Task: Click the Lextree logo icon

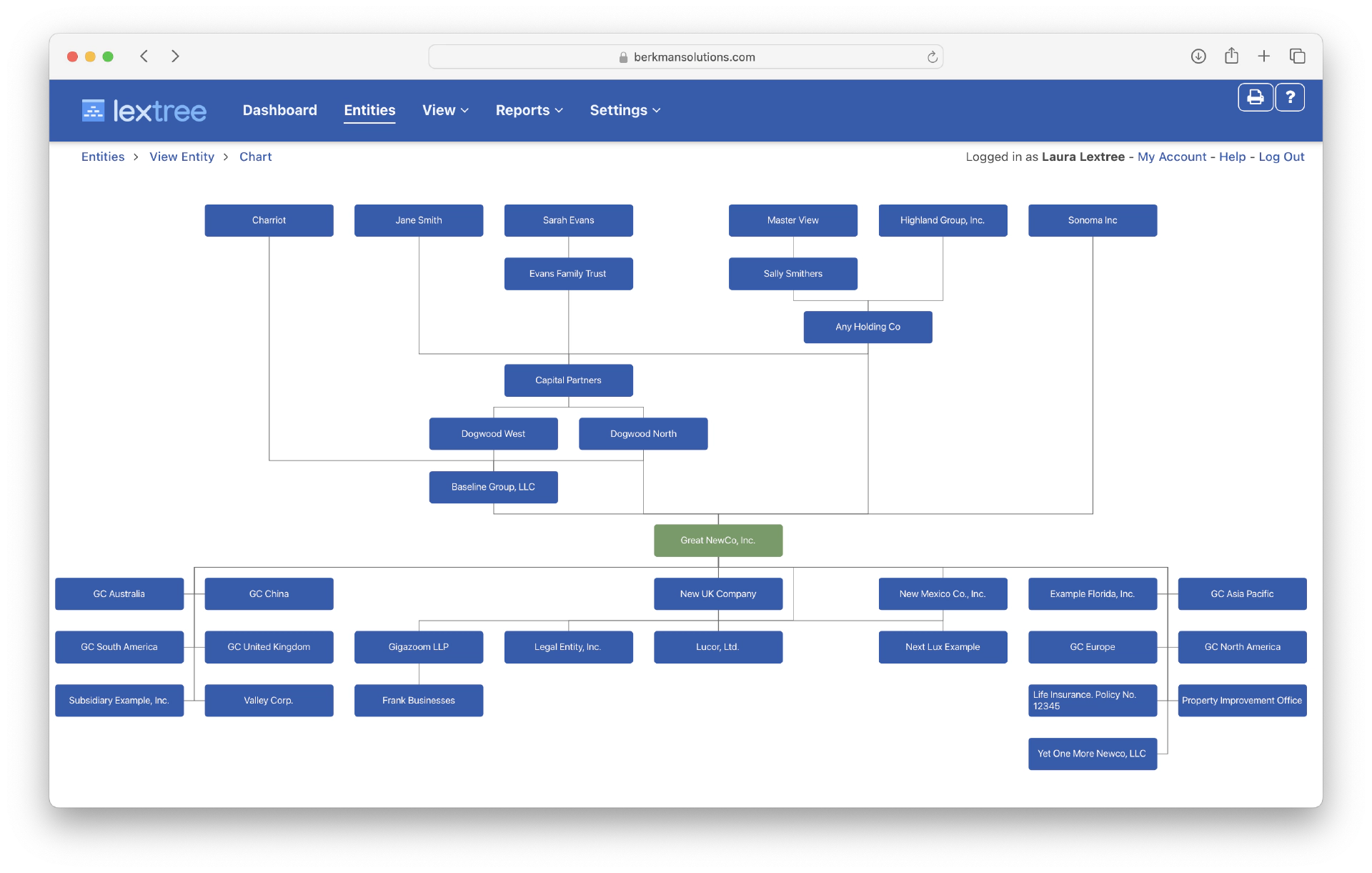Action: [x=90, y=110]
